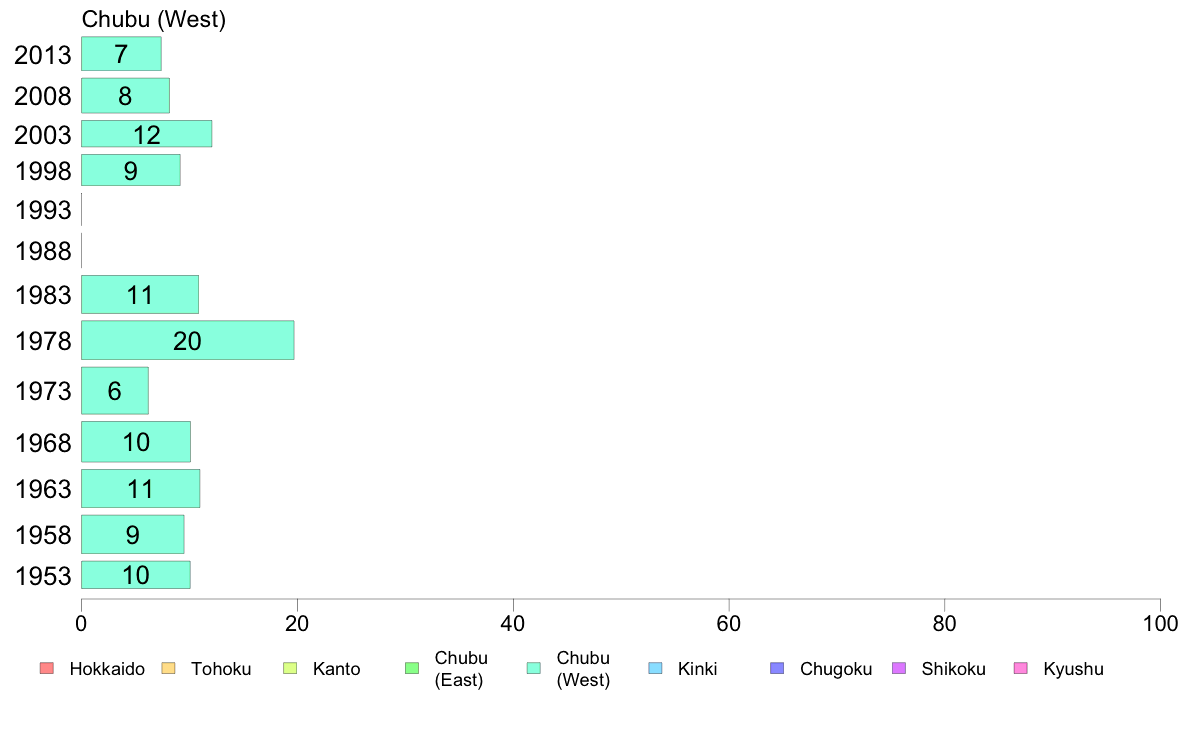This screenshot has width=1188, height=736.
Task: Select the Kinki legend swatch
Action: [x=655, y=668]
